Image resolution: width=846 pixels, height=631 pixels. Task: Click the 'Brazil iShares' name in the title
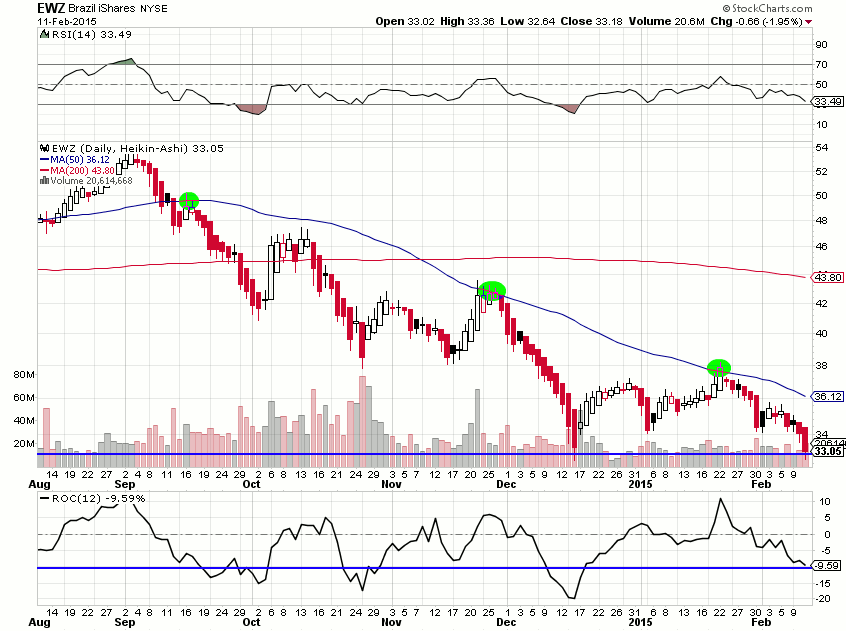pyautogui.click(x=102, y=9)
